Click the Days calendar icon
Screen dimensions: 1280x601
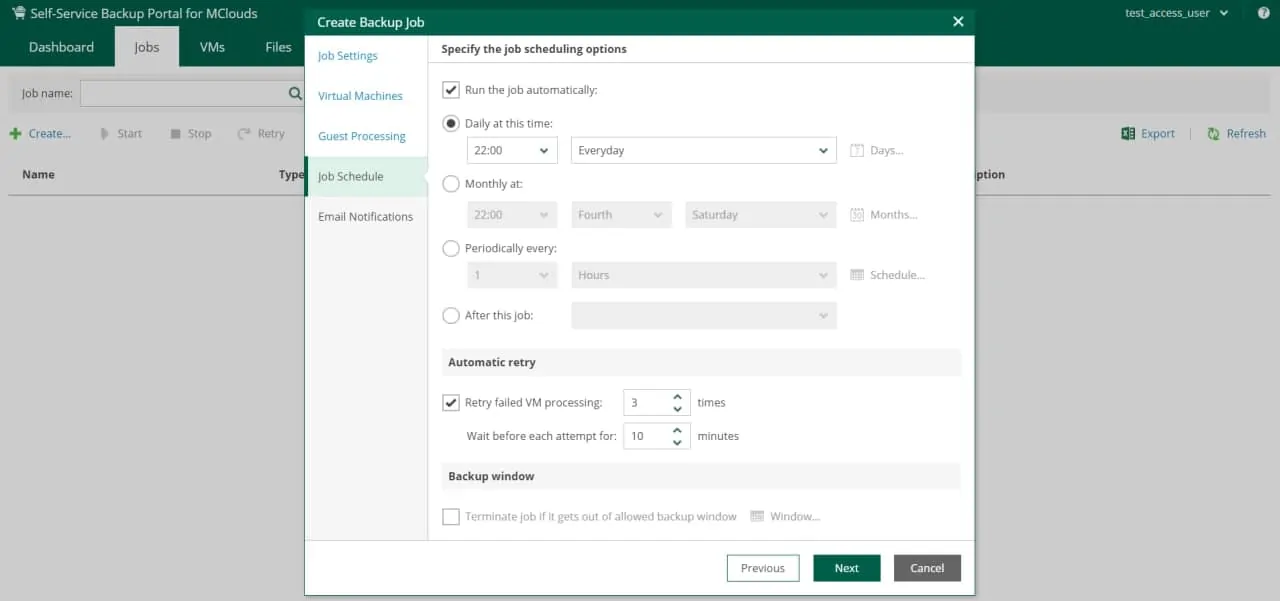(x=857, y=151)
